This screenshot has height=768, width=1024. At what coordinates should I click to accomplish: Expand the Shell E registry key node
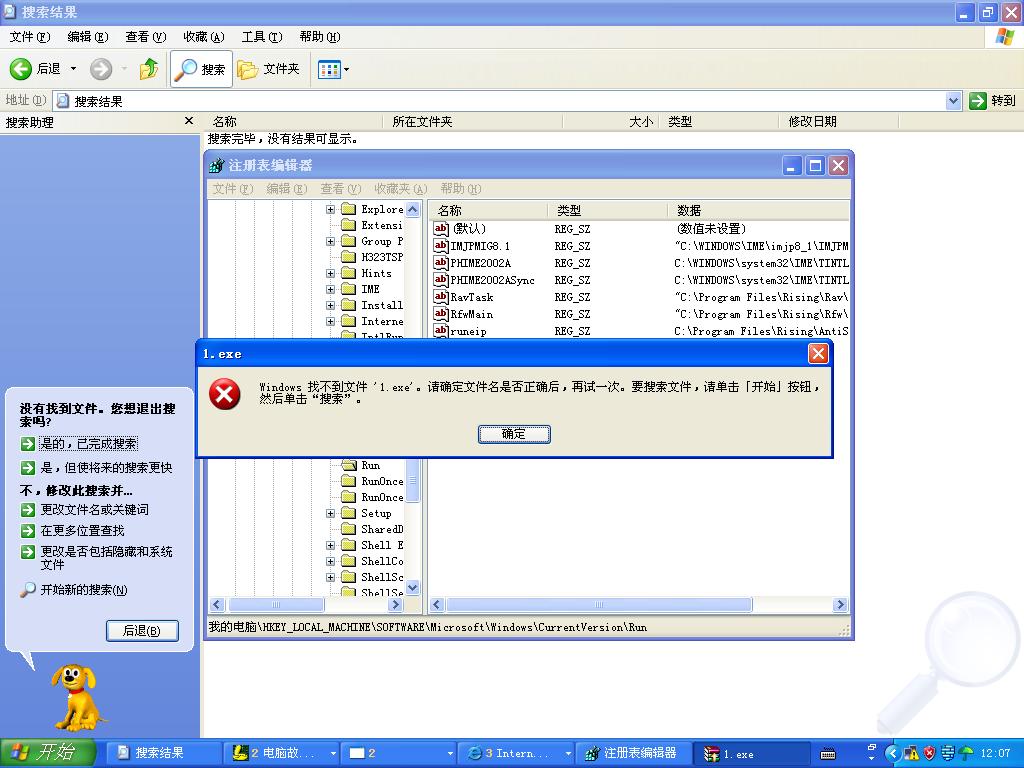click(x=330, y=545)
